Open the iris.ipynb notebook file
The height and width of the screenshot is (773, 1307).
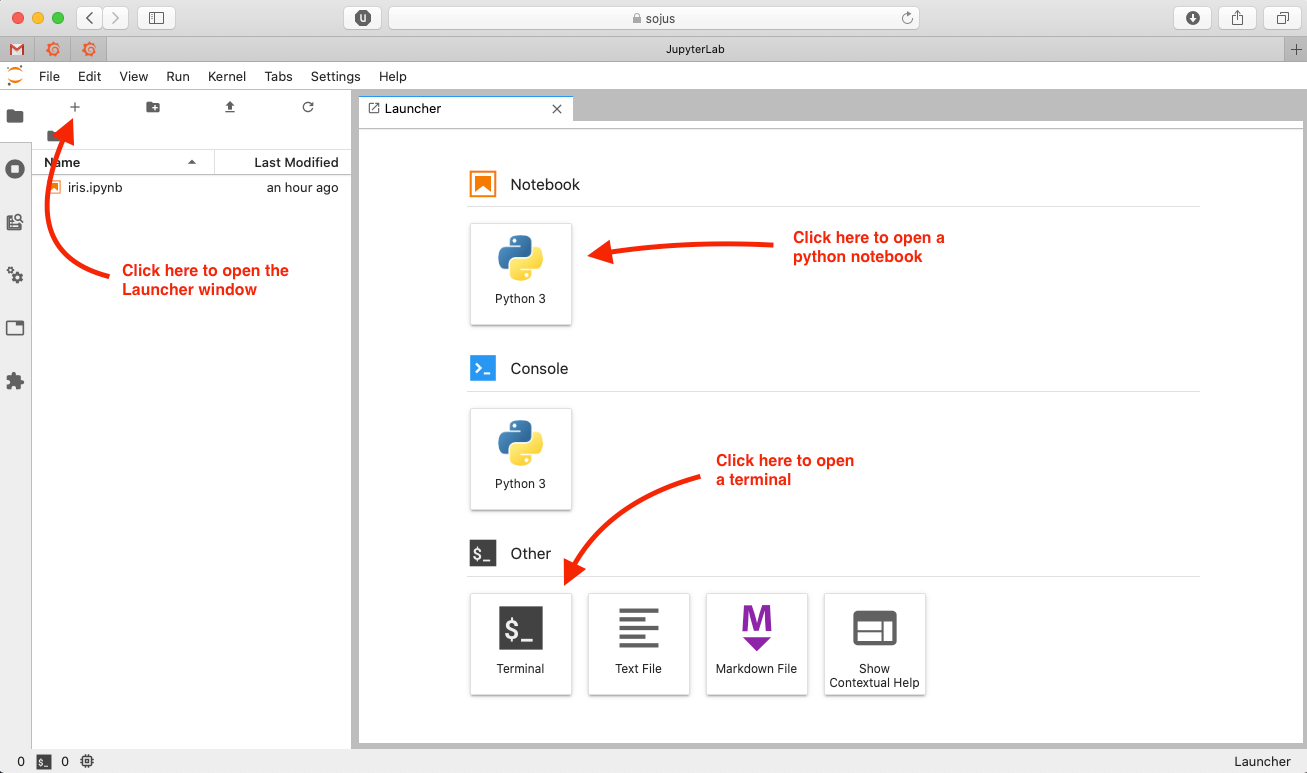pyautogui.click(x=95, y=187)
